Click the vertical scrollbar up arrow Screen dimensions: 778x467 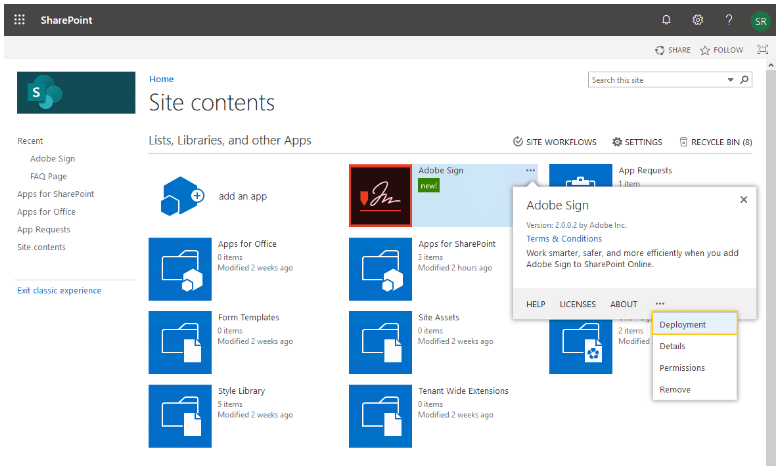click(x=771, y=65)
